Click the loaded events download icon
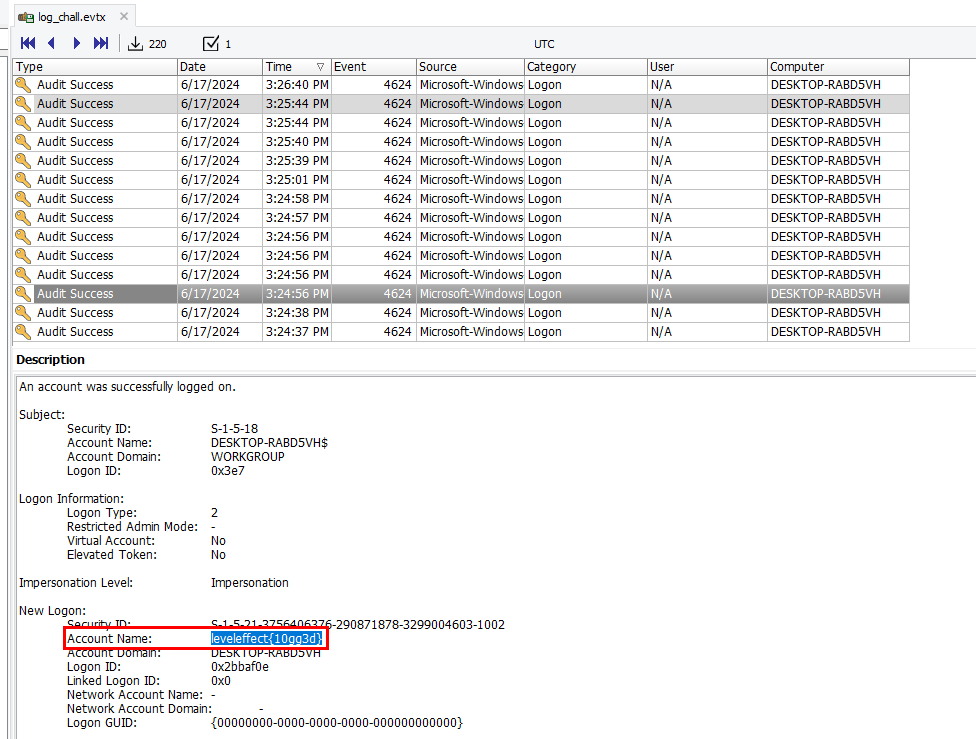 (136, 43)
